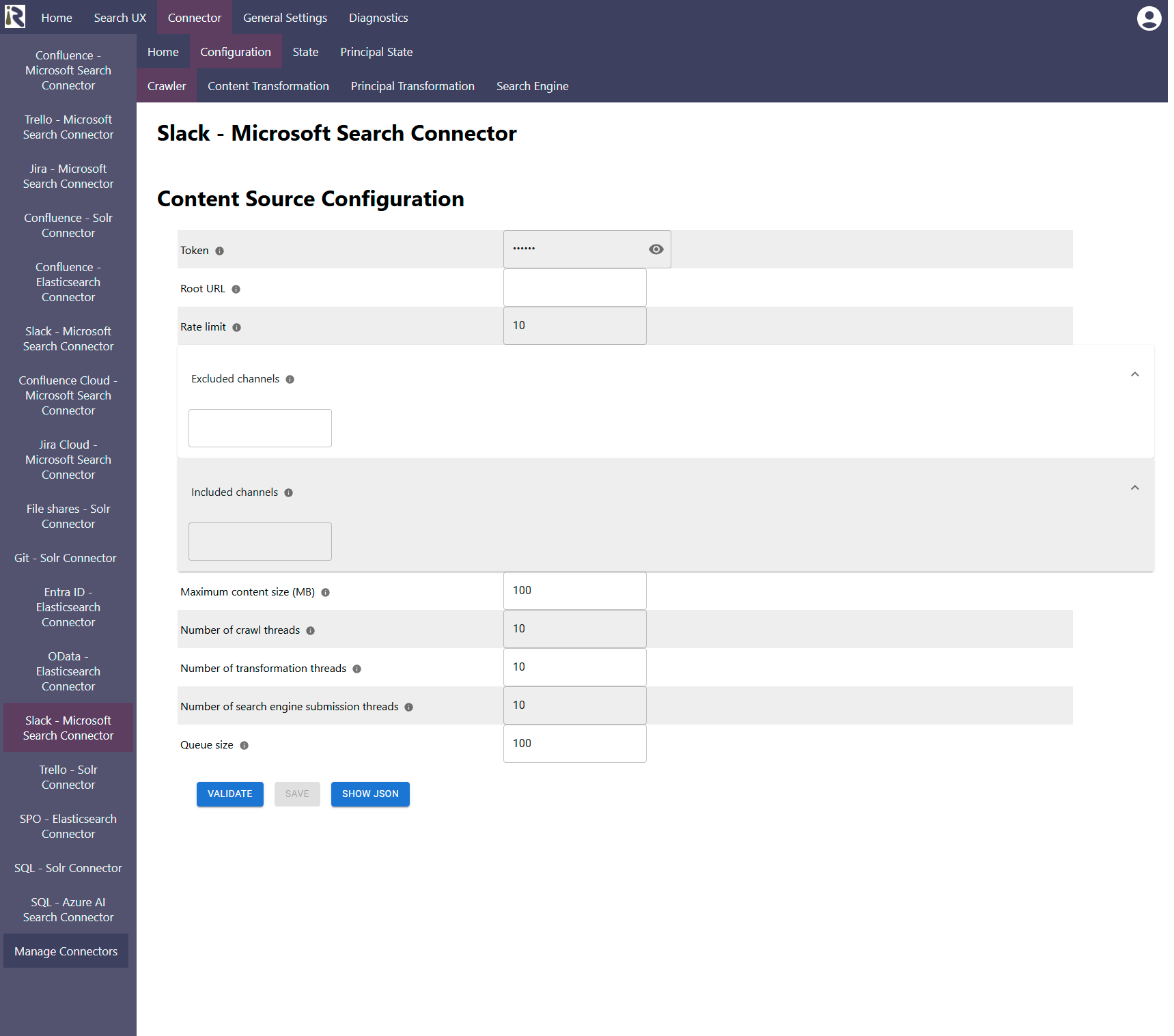1174x1036 pixels.
Task: Click the VALIDATE button
Action: click(x=230, y=794)
